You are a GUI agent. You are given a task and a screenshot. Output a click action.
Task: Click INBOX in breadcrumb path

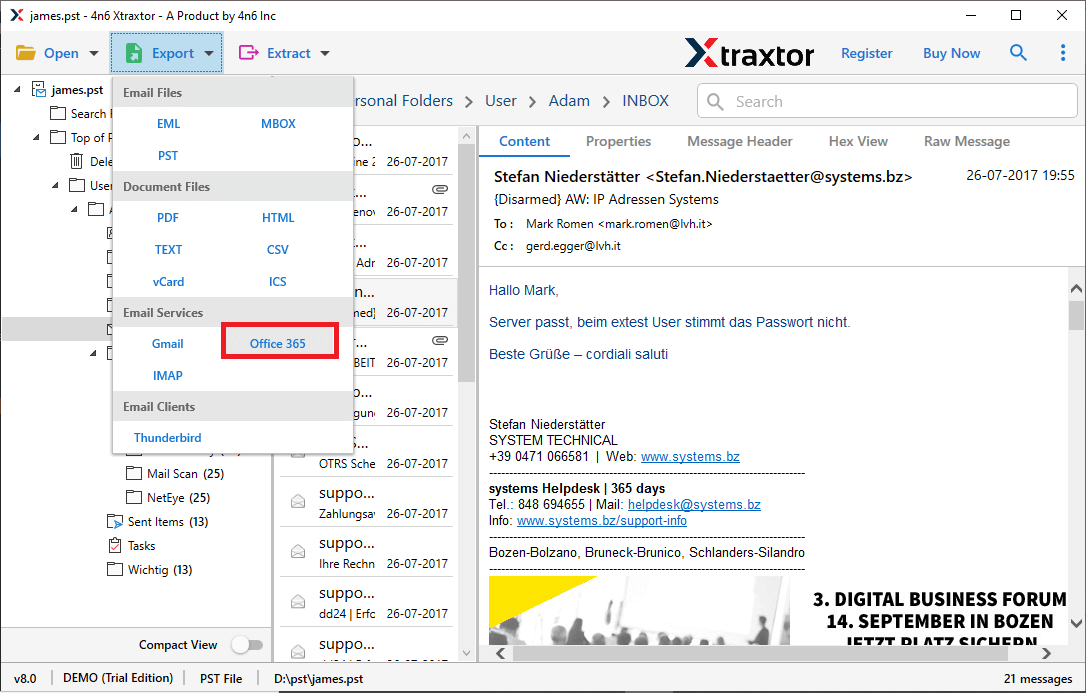point(646,101)
